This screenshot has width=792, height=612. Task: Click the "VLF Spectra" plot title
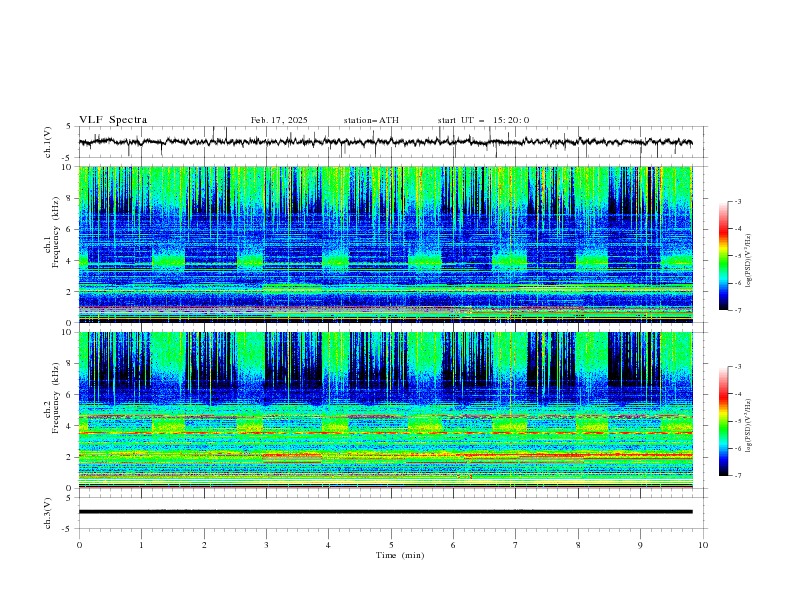(x=113, y=120)
